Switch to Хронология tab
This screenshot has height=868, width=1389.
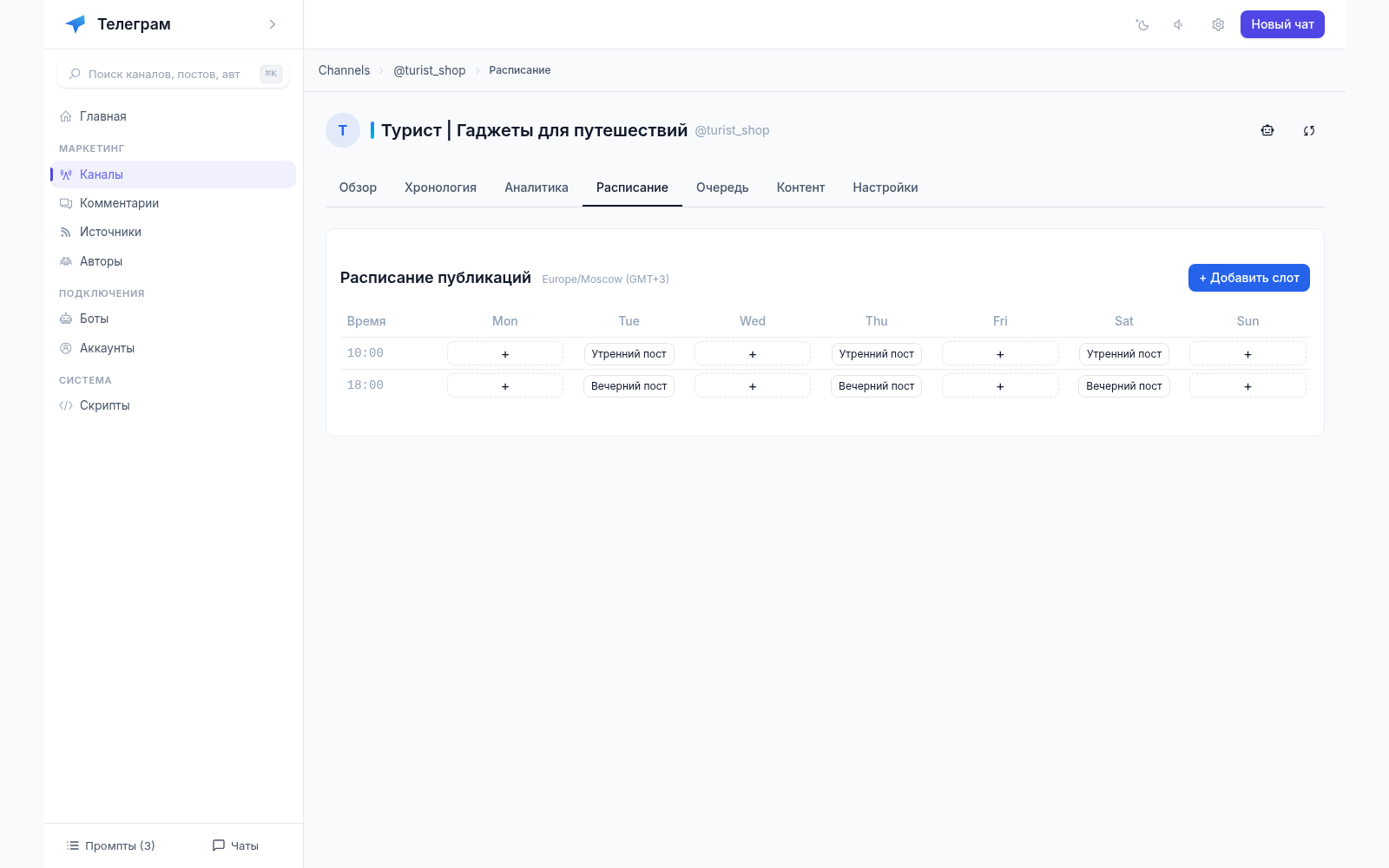[440, 187]
